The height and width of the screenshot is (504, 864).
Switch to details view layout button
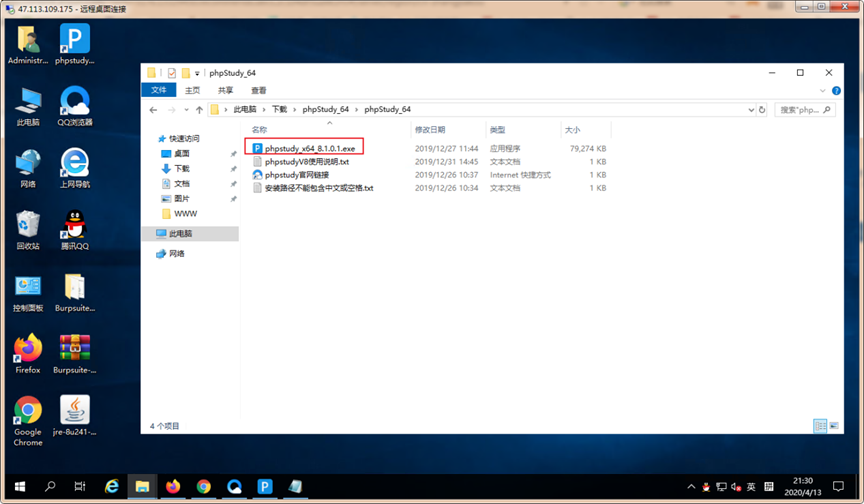pyautogui.click(x=820, y=426)
